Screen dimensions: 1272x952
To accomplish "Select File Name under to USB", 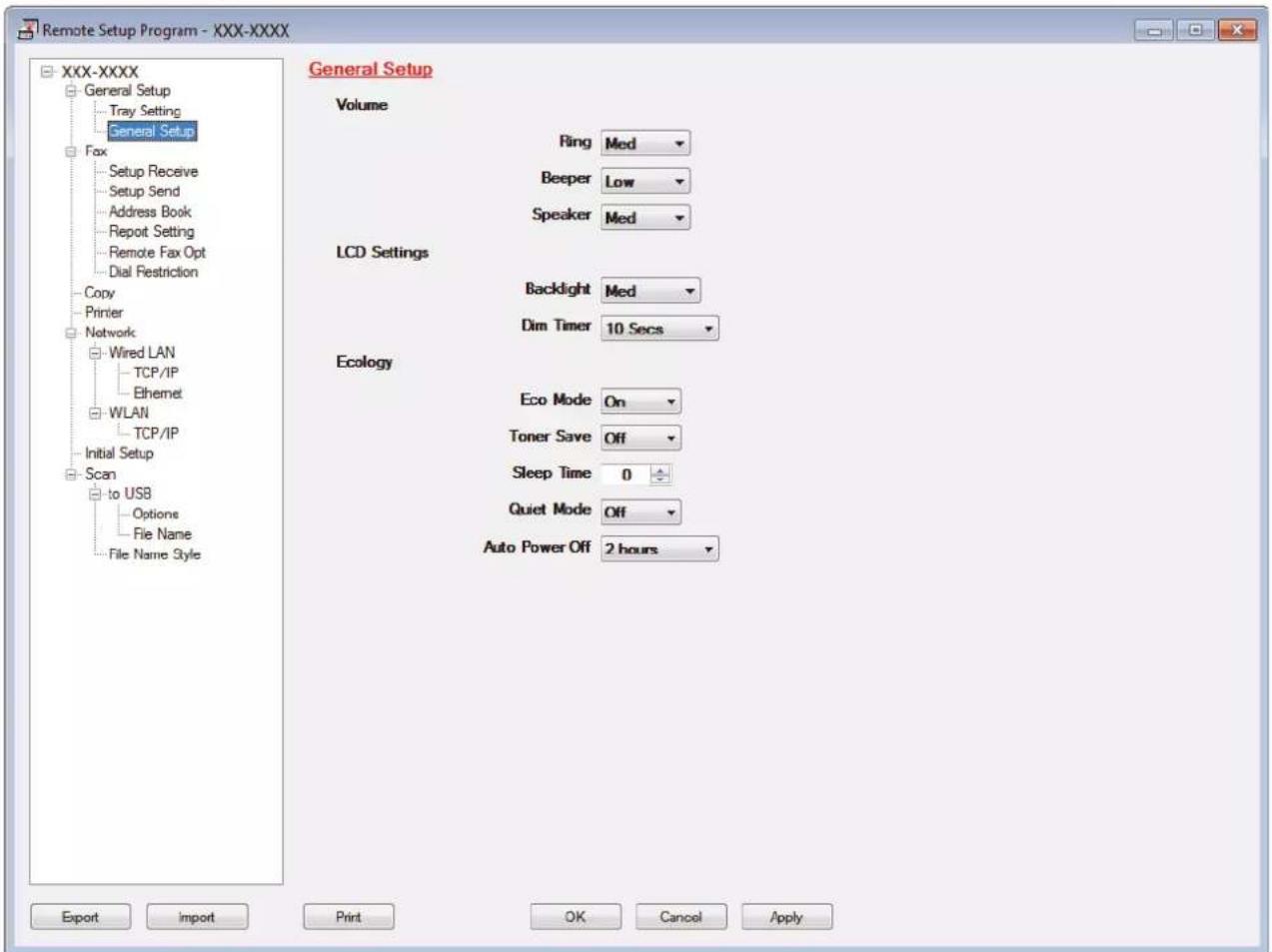I will point(162,533).
